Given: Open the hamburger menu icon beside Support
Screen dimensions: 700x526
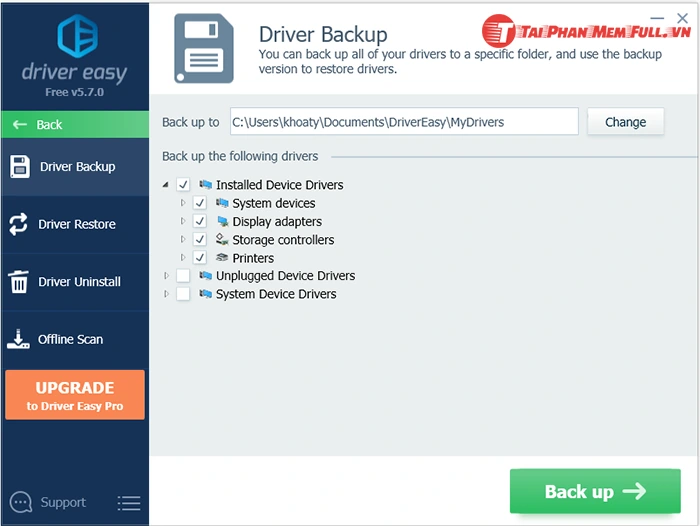Looking at the screenshot, I should (x=129, y=503).
